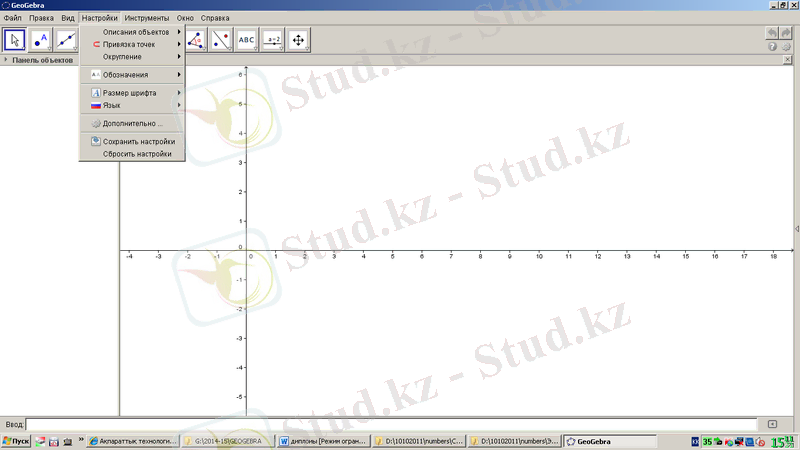Open the Вид menu

68,18
